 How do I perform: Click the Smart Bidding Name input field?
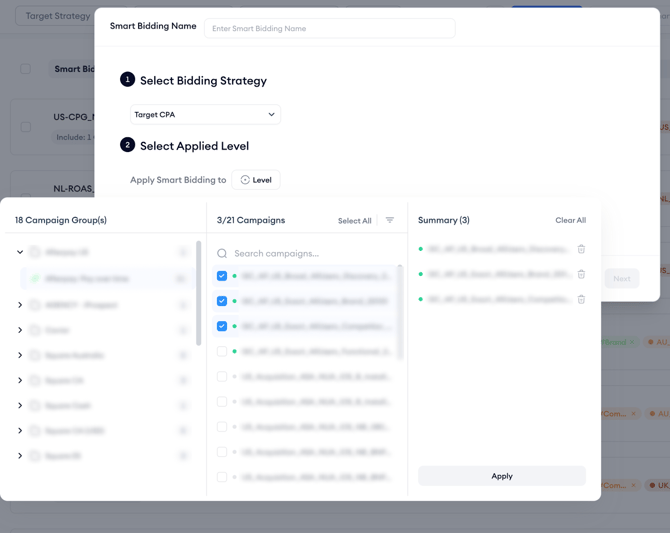[329, 29]
